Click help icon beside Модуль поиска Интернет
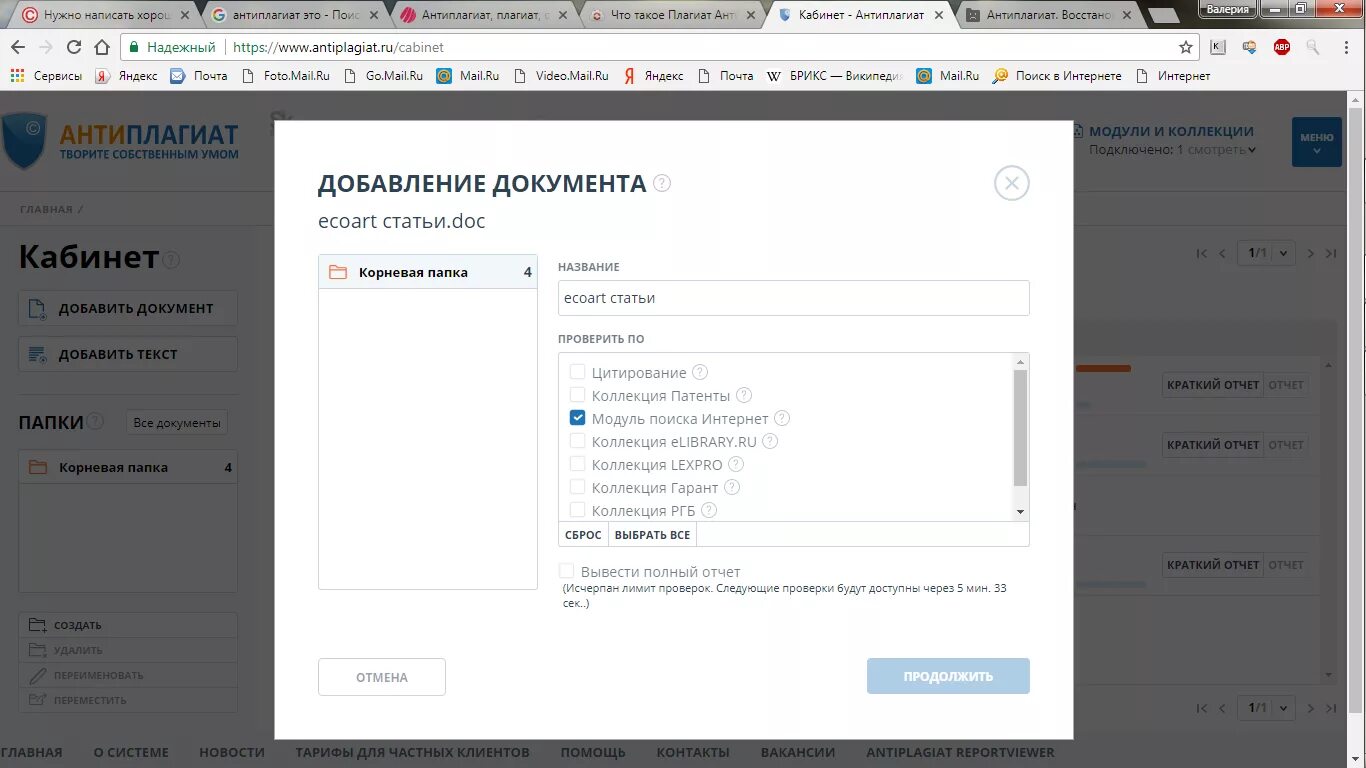The image size is (1366, 768). point(782,418)
